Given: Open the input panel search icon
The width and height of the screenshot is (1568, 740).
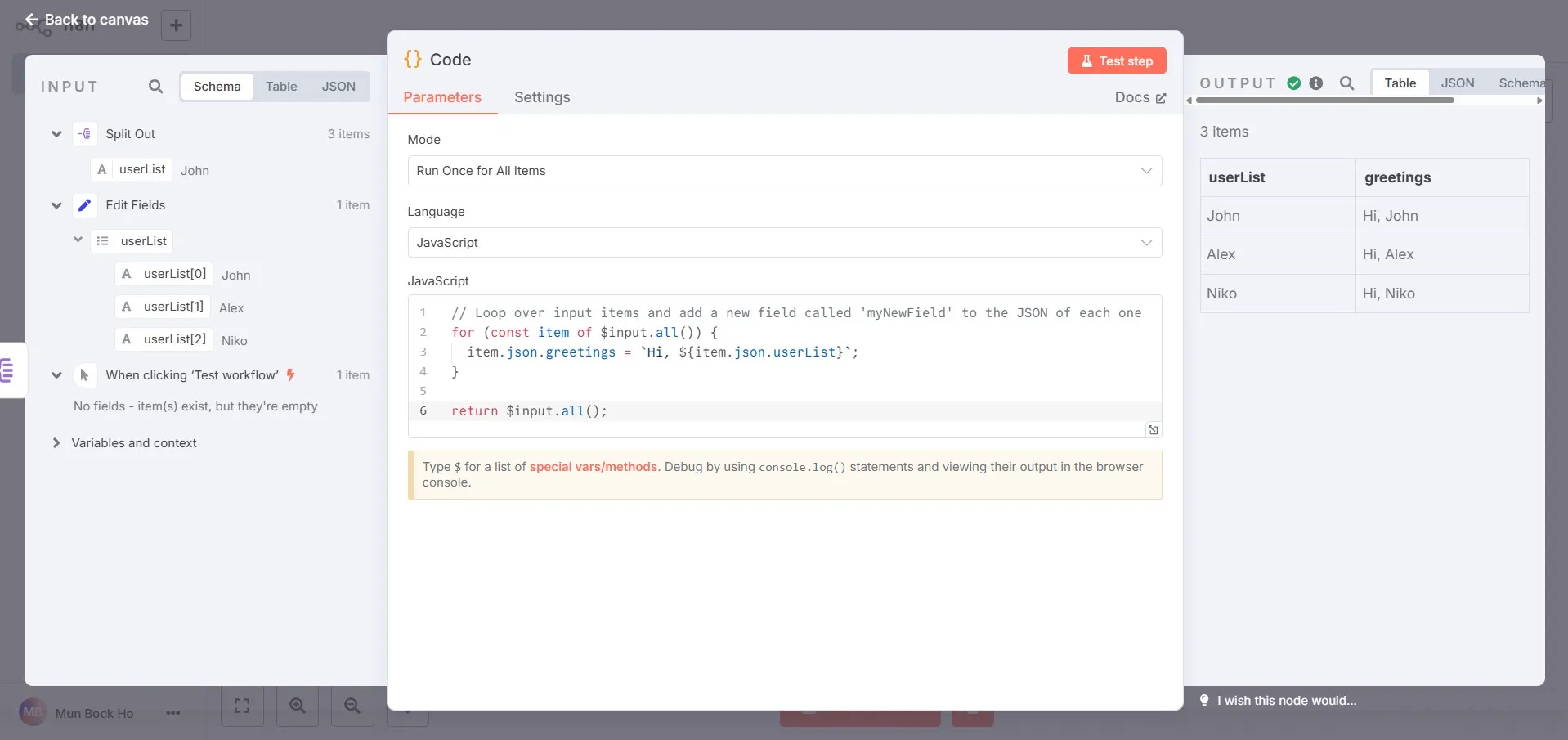Looking at the screenshot, I should click(x=155, y=86).
